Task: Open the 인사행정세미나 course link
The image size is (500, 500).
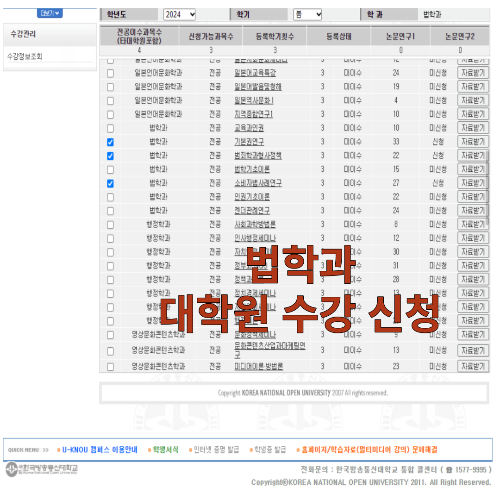Action: pos(255,238)
